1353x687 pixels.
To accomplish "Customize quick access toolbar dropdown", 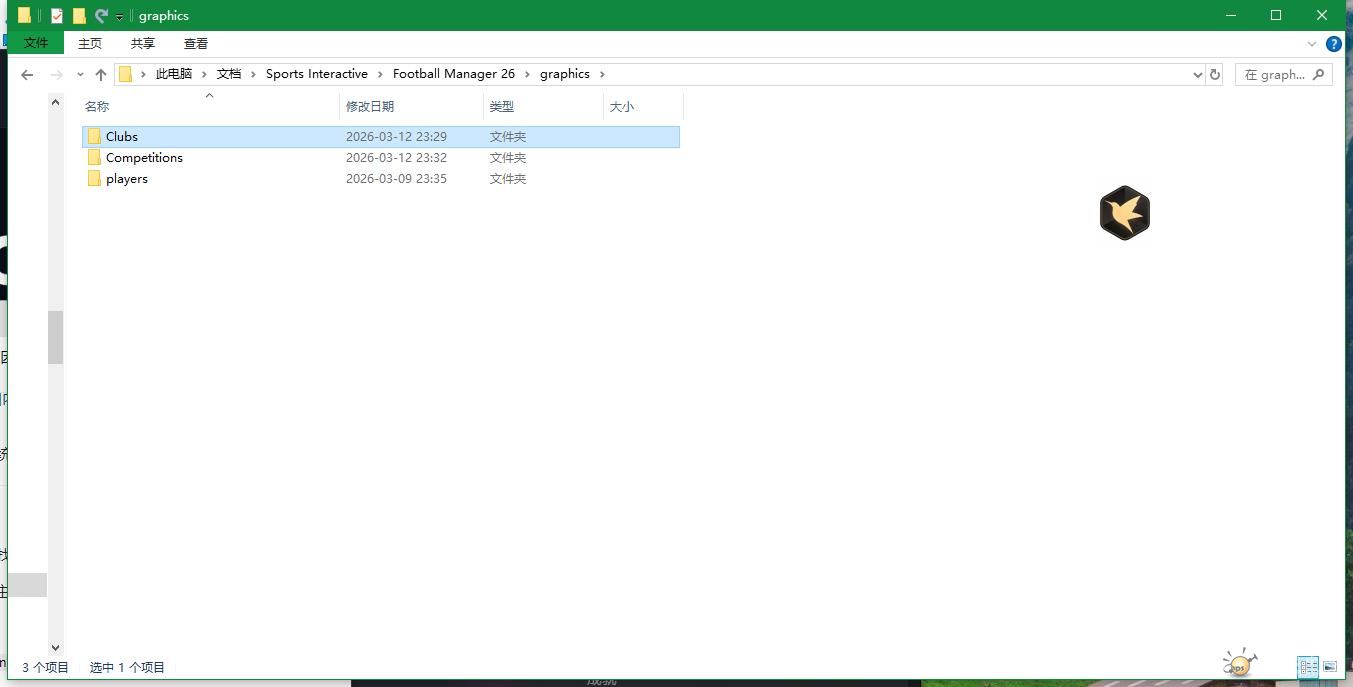I will tap(119, 17).
